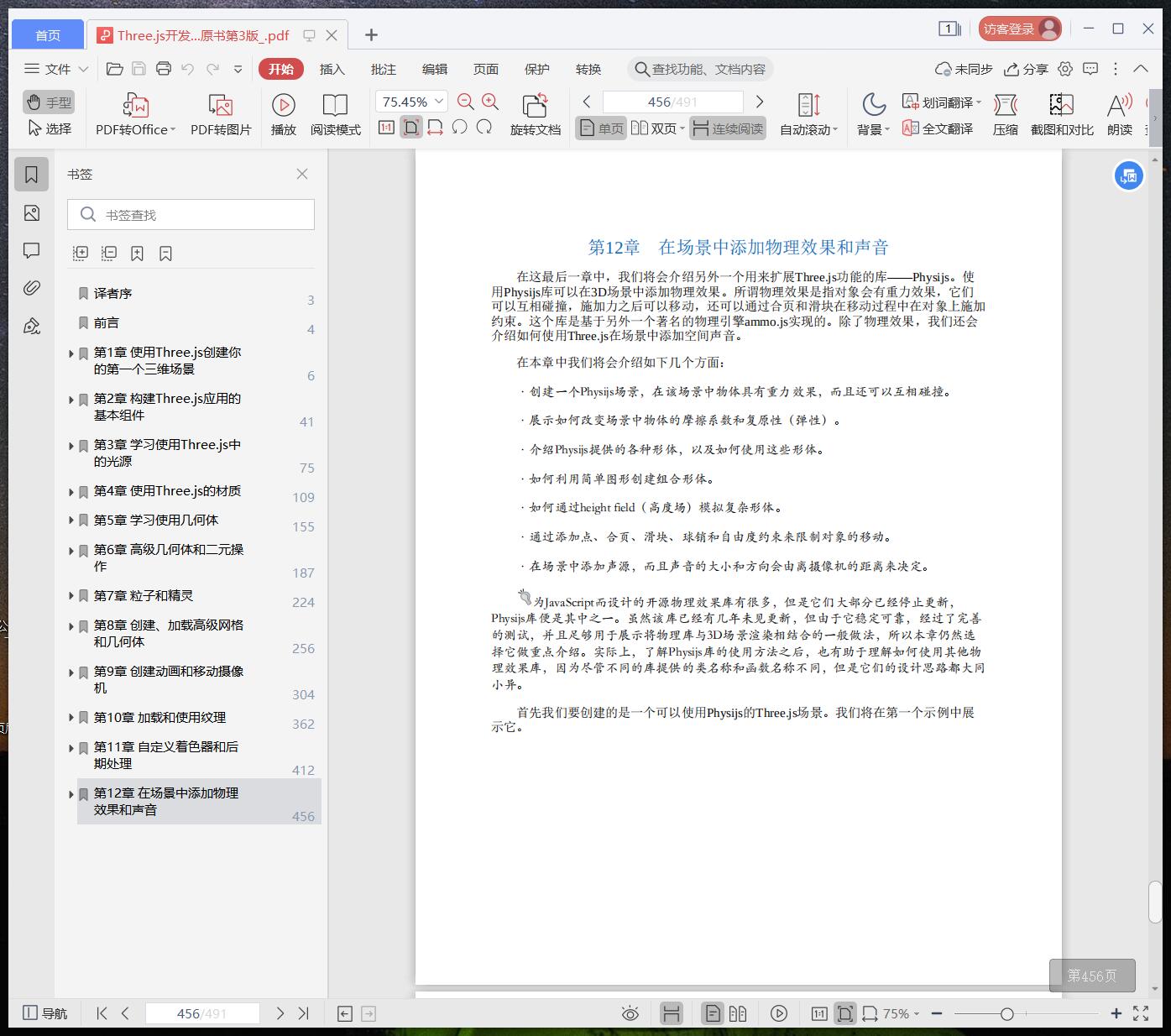Click 全文翻译 full-text translation
Screen dimensions: 1171x1036
pos(938,128)
